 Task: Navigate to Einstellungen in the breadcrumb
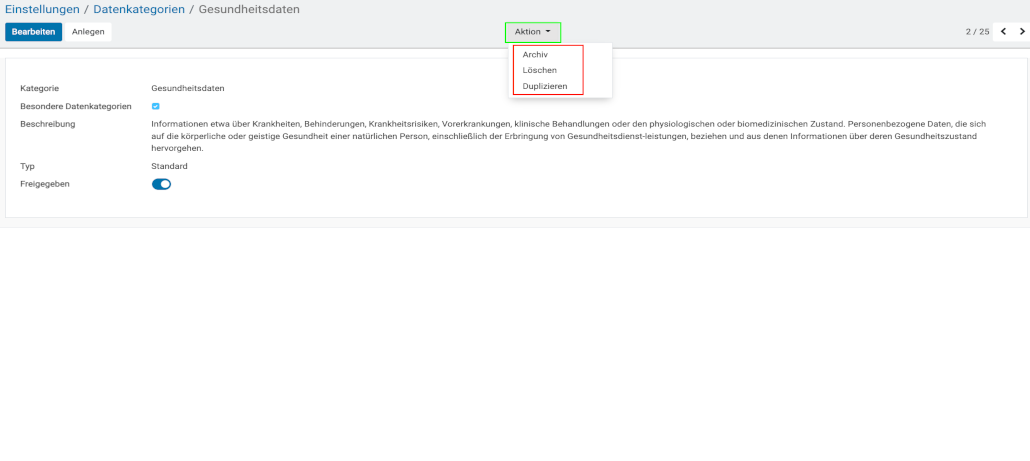(x=42, y=9)
